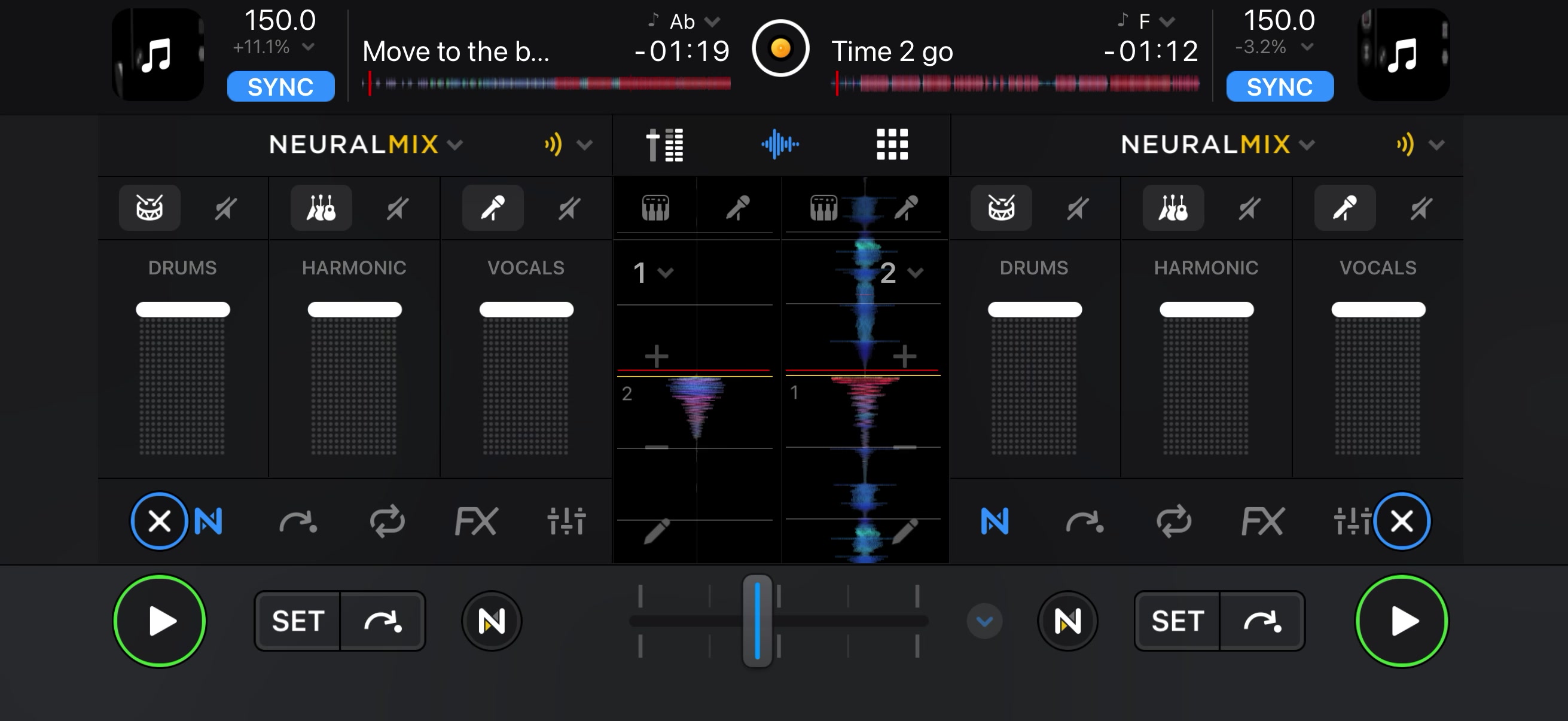Viewport: 1568px width, 721px height.
Task: Mute drums on the left deck
Action: (x=225, y=208)
